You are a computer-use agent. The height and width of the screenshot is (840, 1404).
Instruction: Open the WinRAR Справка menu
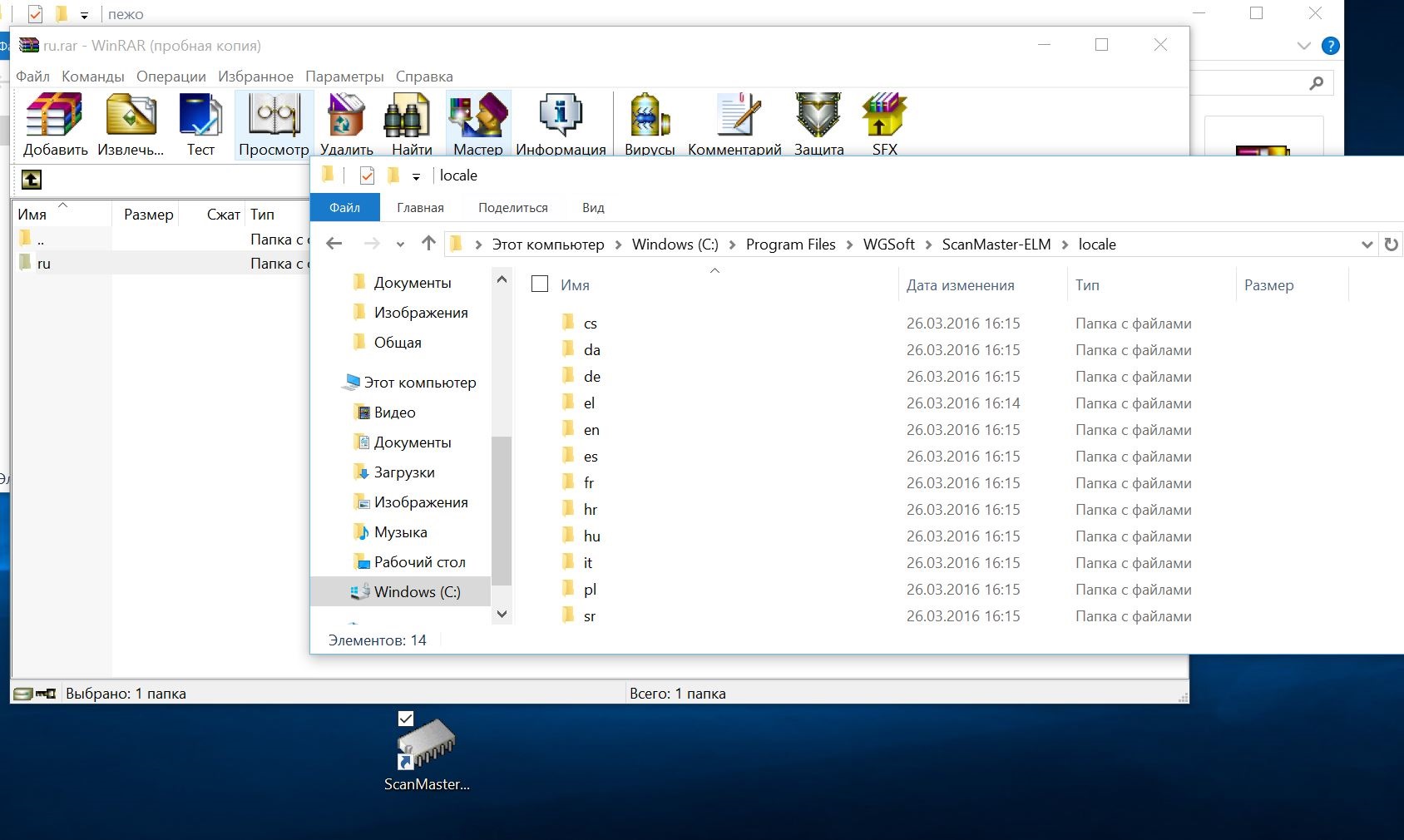424,77
